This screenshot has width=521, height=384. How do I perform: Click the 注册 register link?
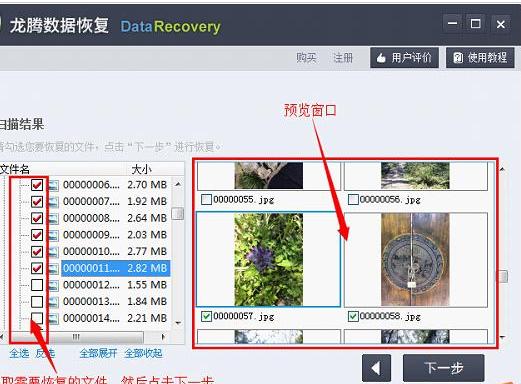(x=343, y=58)
